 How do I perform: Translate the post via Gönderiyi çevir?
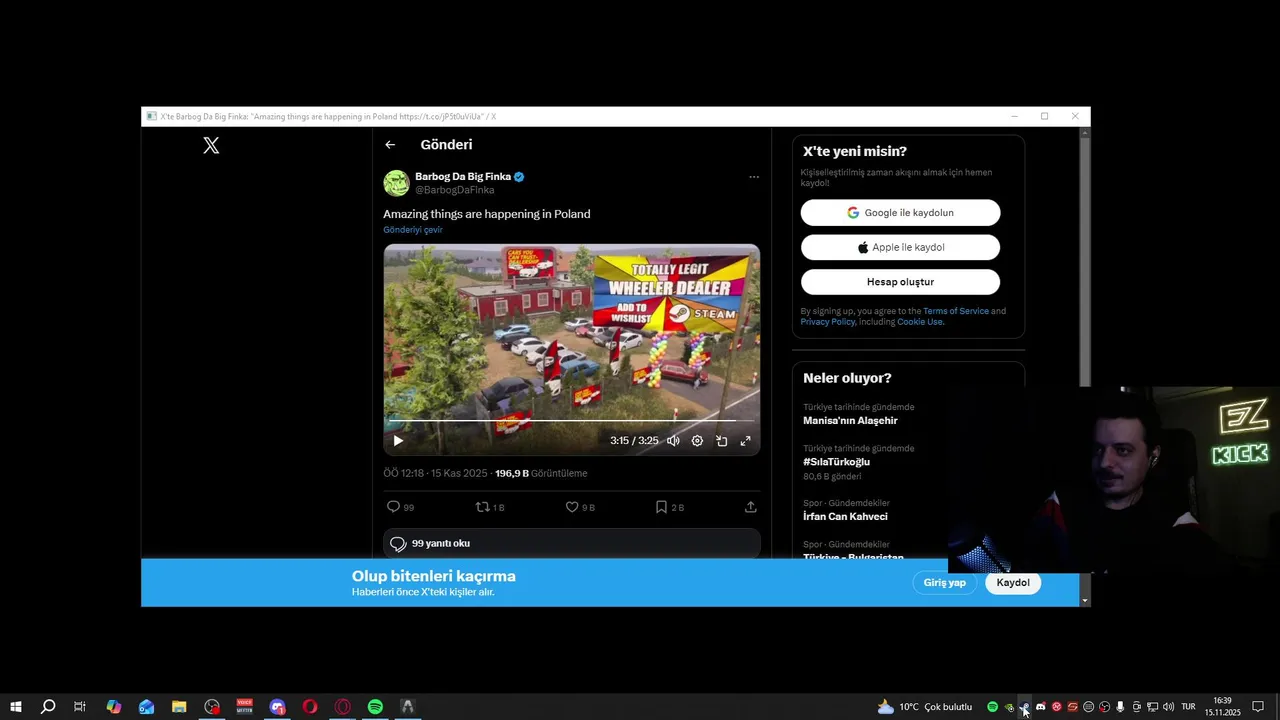tap(413, 230)
